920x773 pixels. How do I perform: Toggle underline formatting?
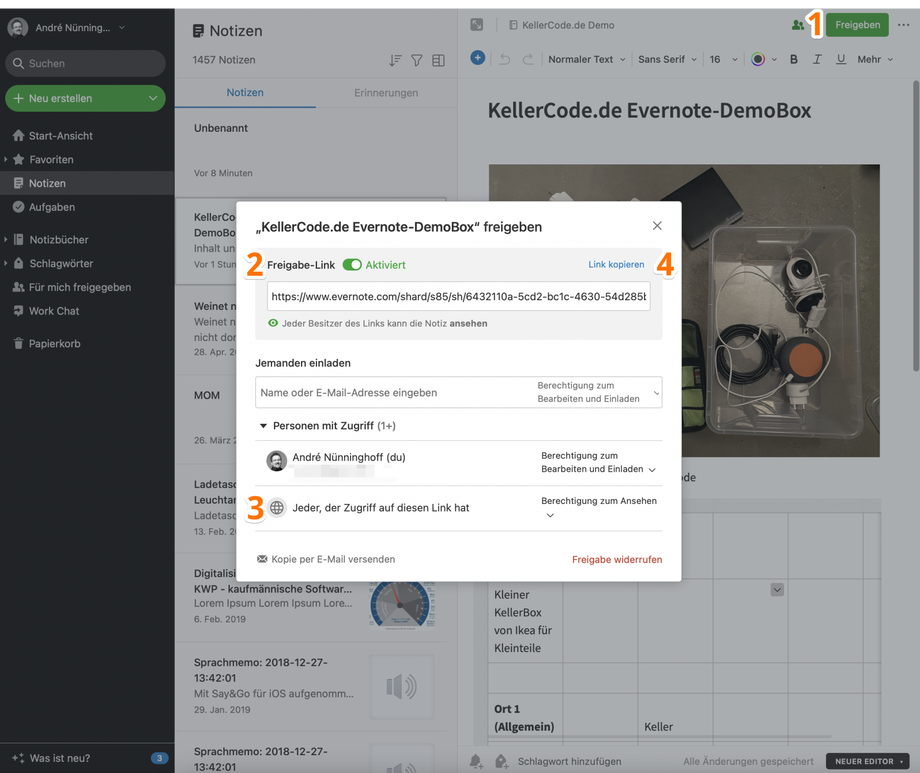click(841, 59)
